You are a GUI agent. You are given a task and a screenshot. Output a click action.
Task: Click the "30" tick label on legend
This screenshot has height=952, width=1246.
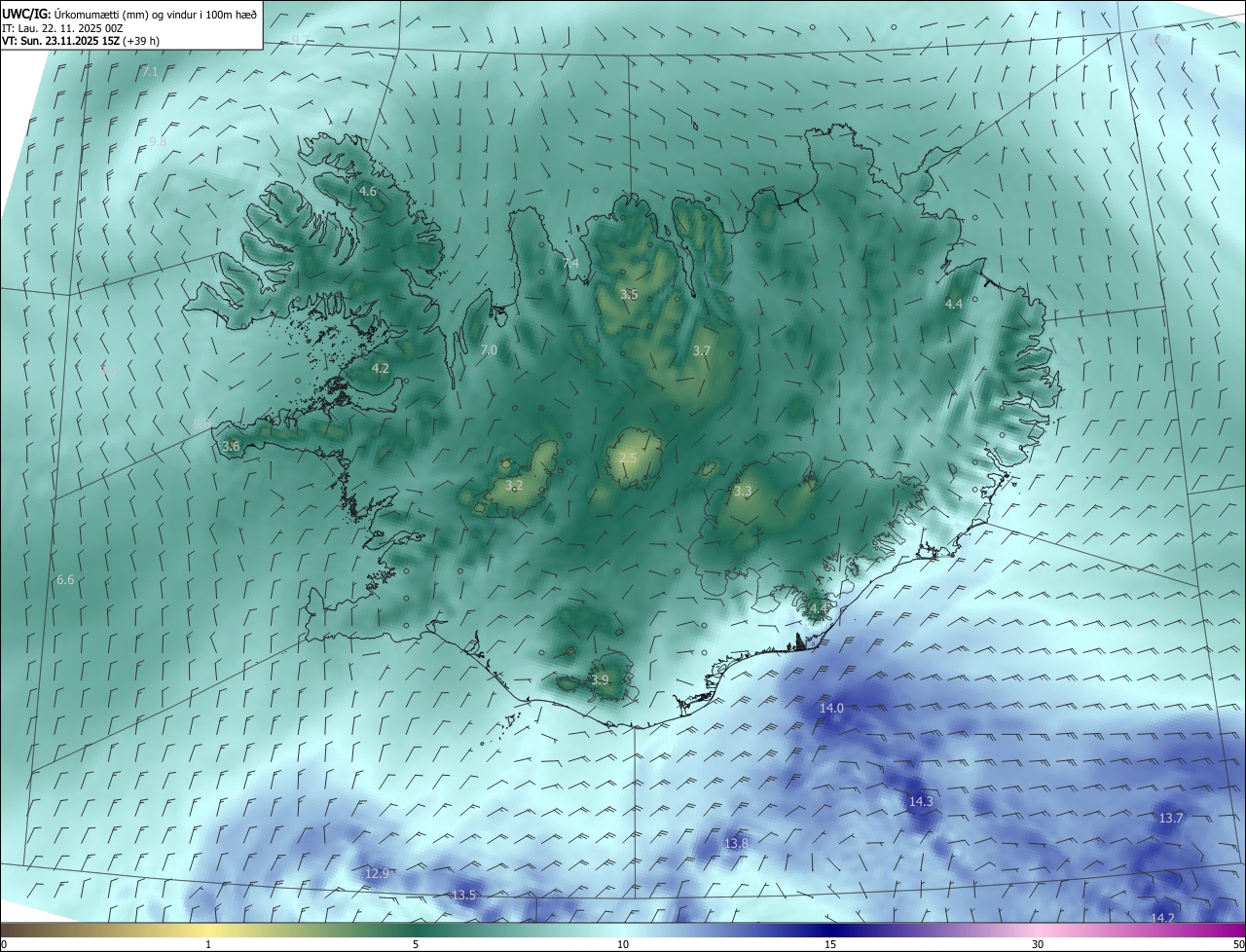[x=1038, y=944]
